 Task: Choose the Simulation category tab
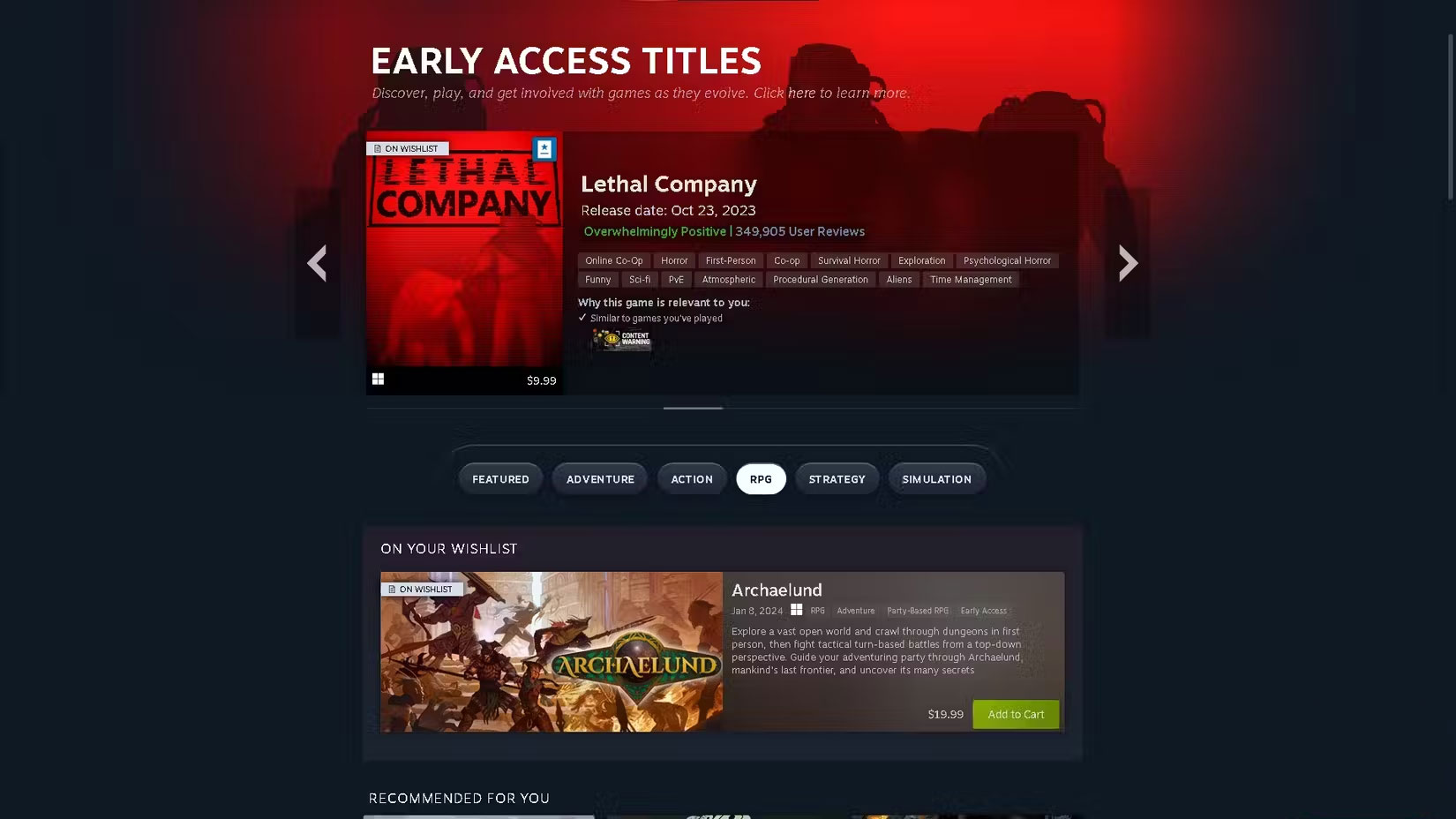click(x=936, y=479)
